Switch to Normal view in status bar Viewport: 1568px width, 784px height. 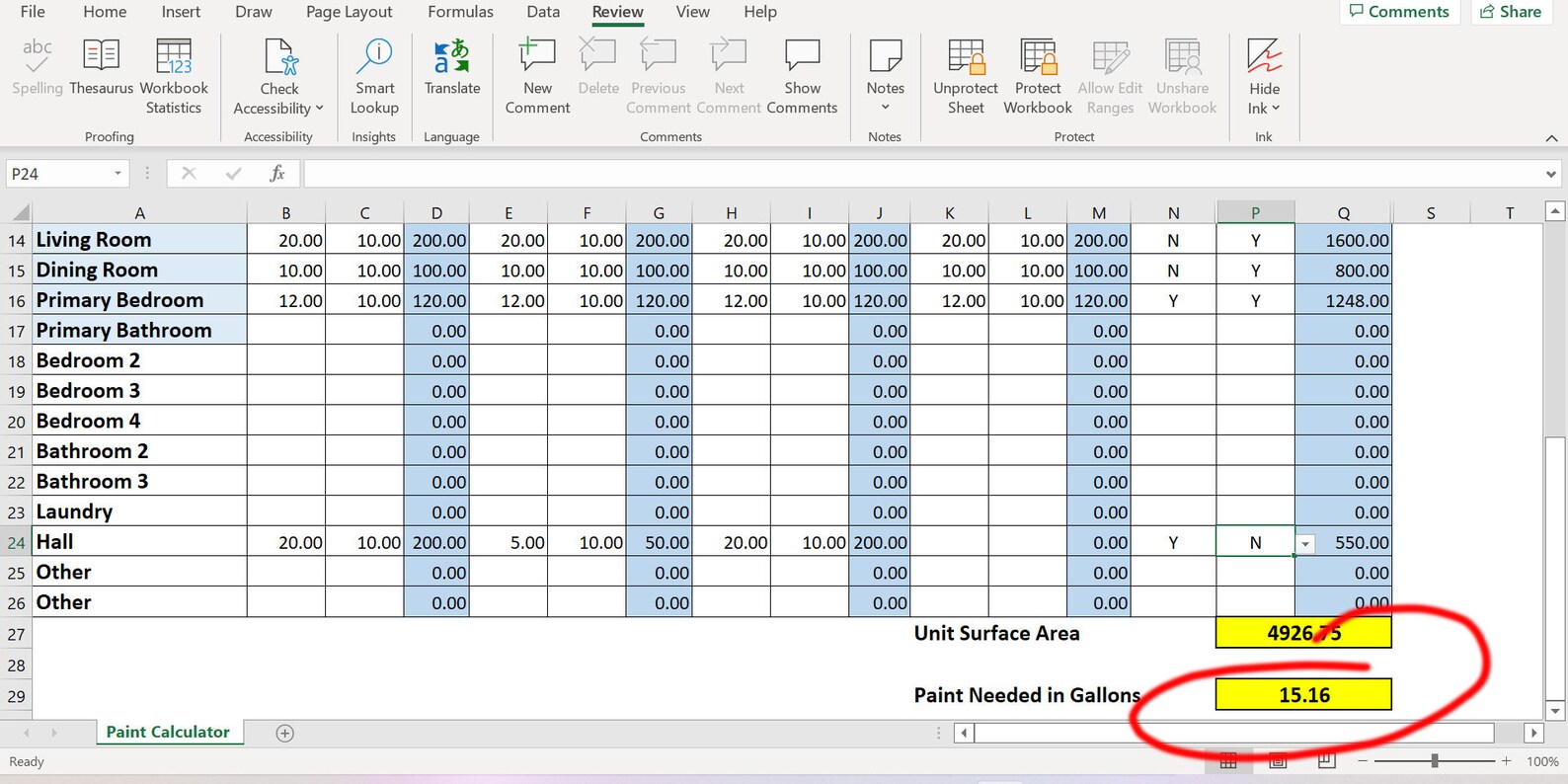[x=1228, y=761]
